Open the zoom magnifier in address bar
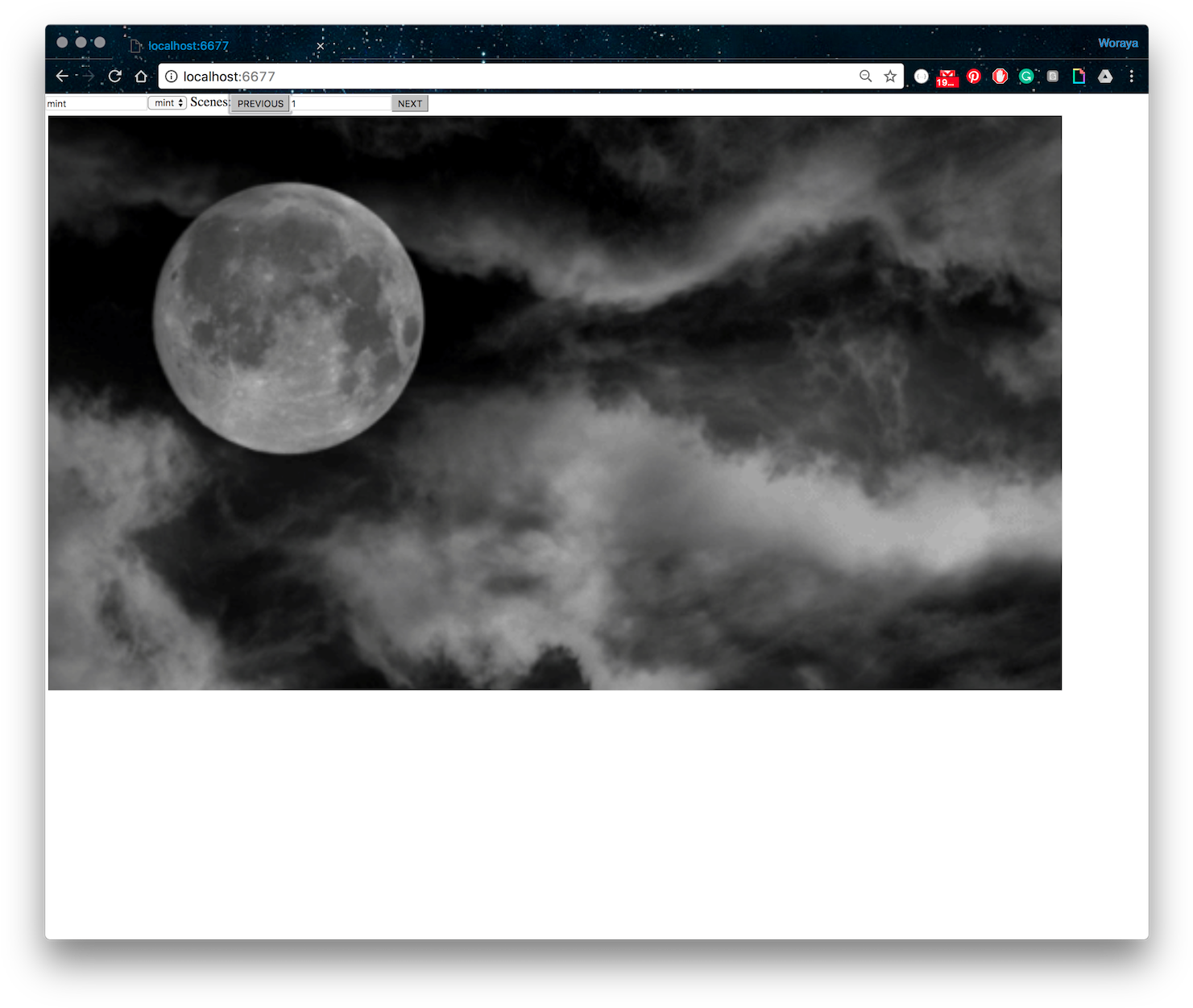The image size is (1193, 1008). pos(866,76)
